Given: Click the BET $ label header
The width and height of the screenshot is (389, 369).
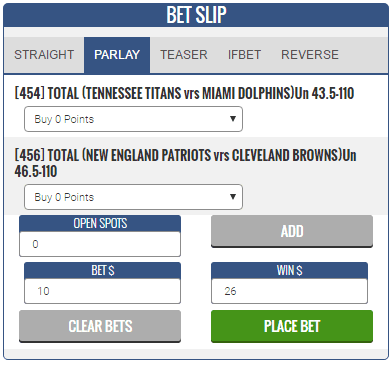Looking at the screenshot, I should [102, 271].
